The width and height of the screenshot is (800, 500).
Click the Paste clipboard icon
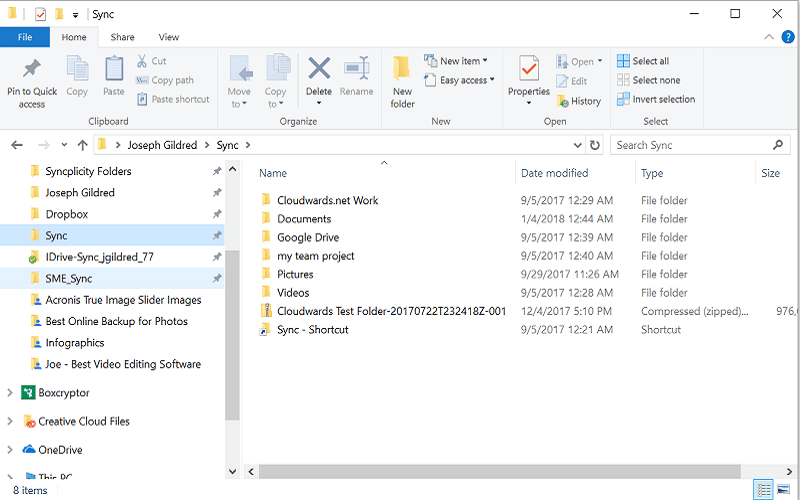114,68
